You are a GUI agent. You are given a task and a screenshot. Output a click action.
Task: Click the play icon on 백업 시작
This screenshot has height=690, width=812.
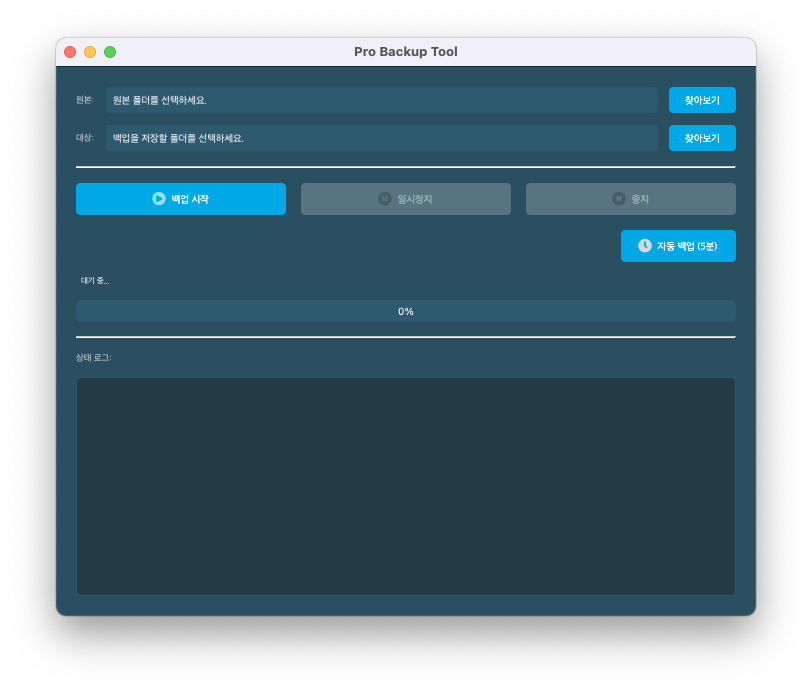[158, 199]
